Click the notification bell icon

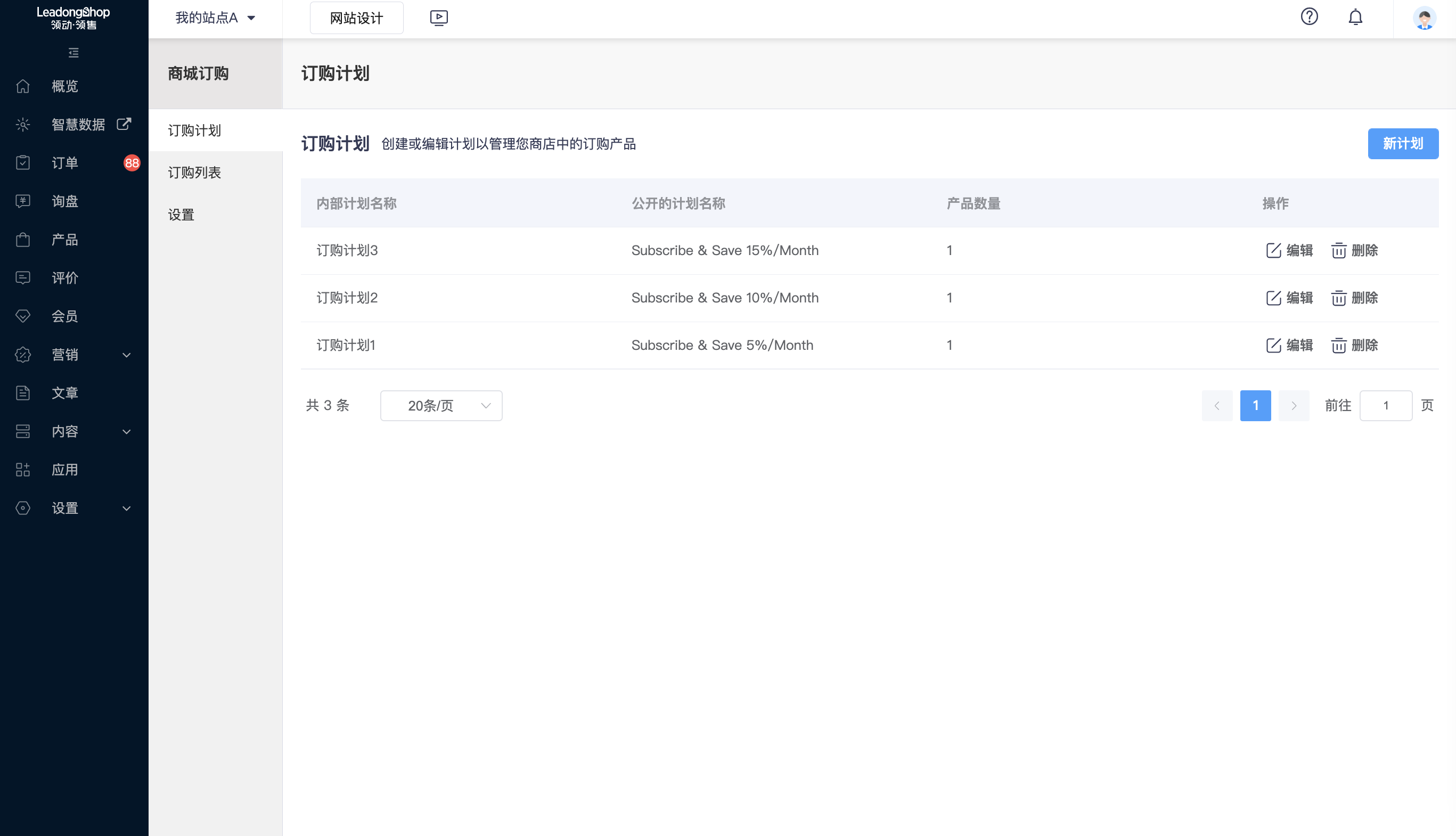[x=1355, y=17]
